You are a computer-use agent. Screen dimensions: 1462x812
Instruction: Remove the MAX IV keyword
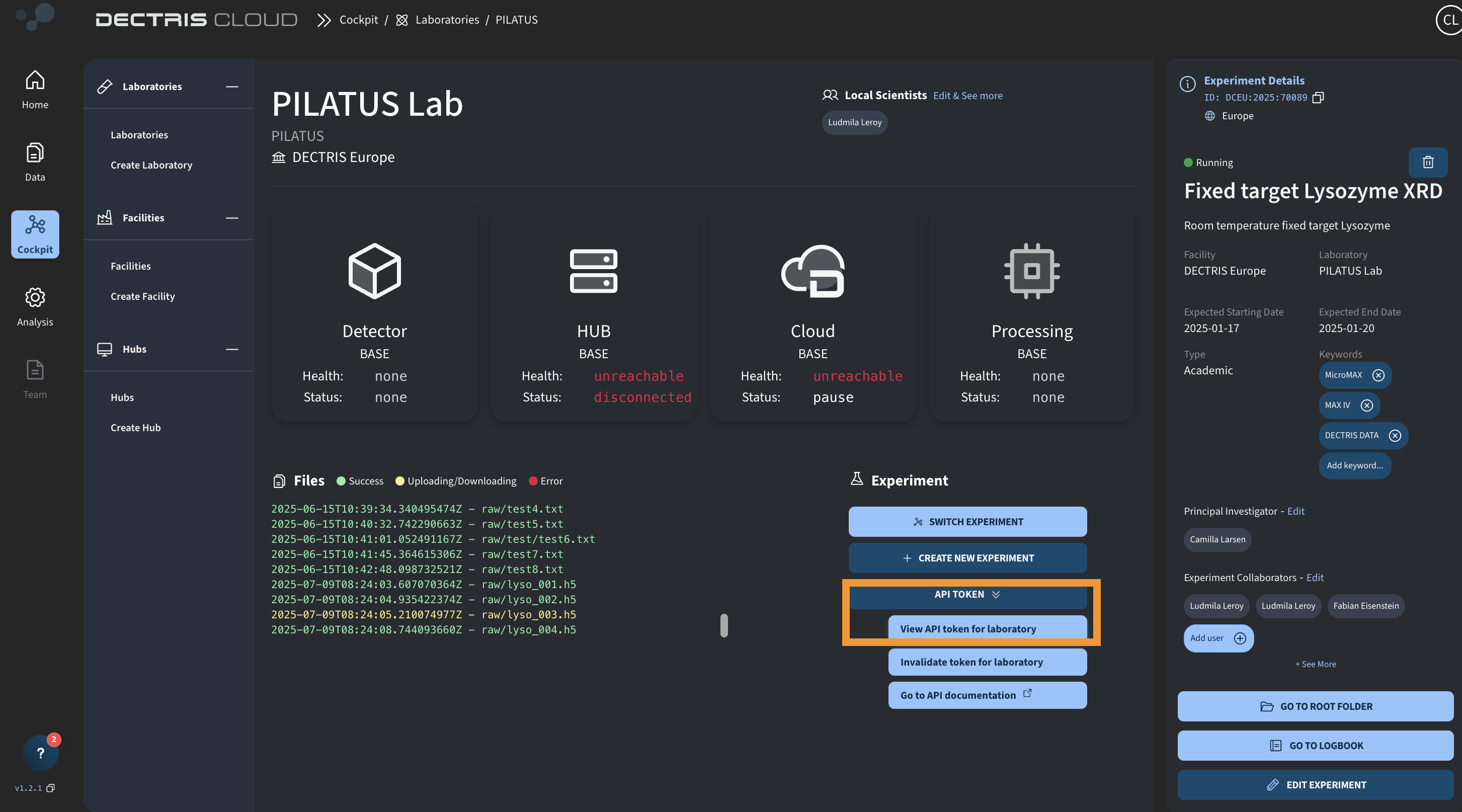coord(1366,405)
